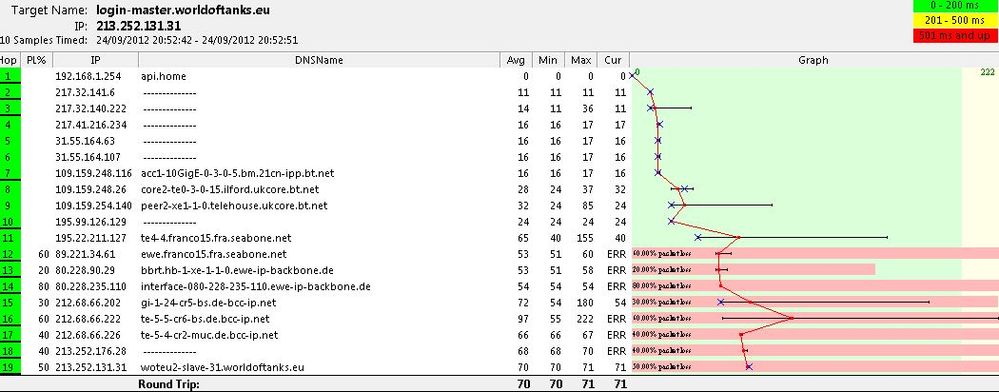The image size is (999, 392).
Task: Click ewe.franco15.fra.seabone.net DNS name
Action: pos(213,254)
